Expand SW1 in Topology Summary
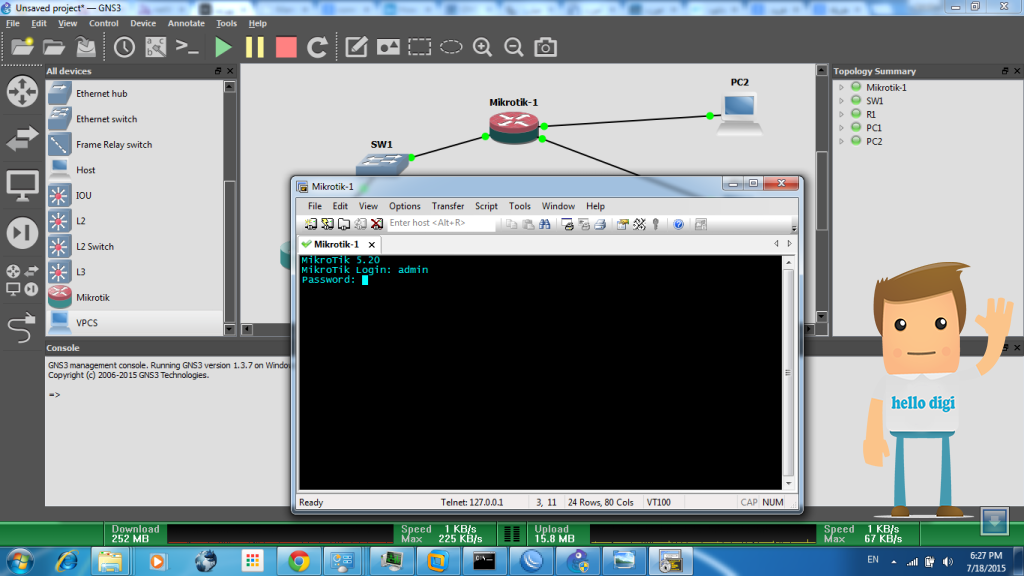 point(841,101)
